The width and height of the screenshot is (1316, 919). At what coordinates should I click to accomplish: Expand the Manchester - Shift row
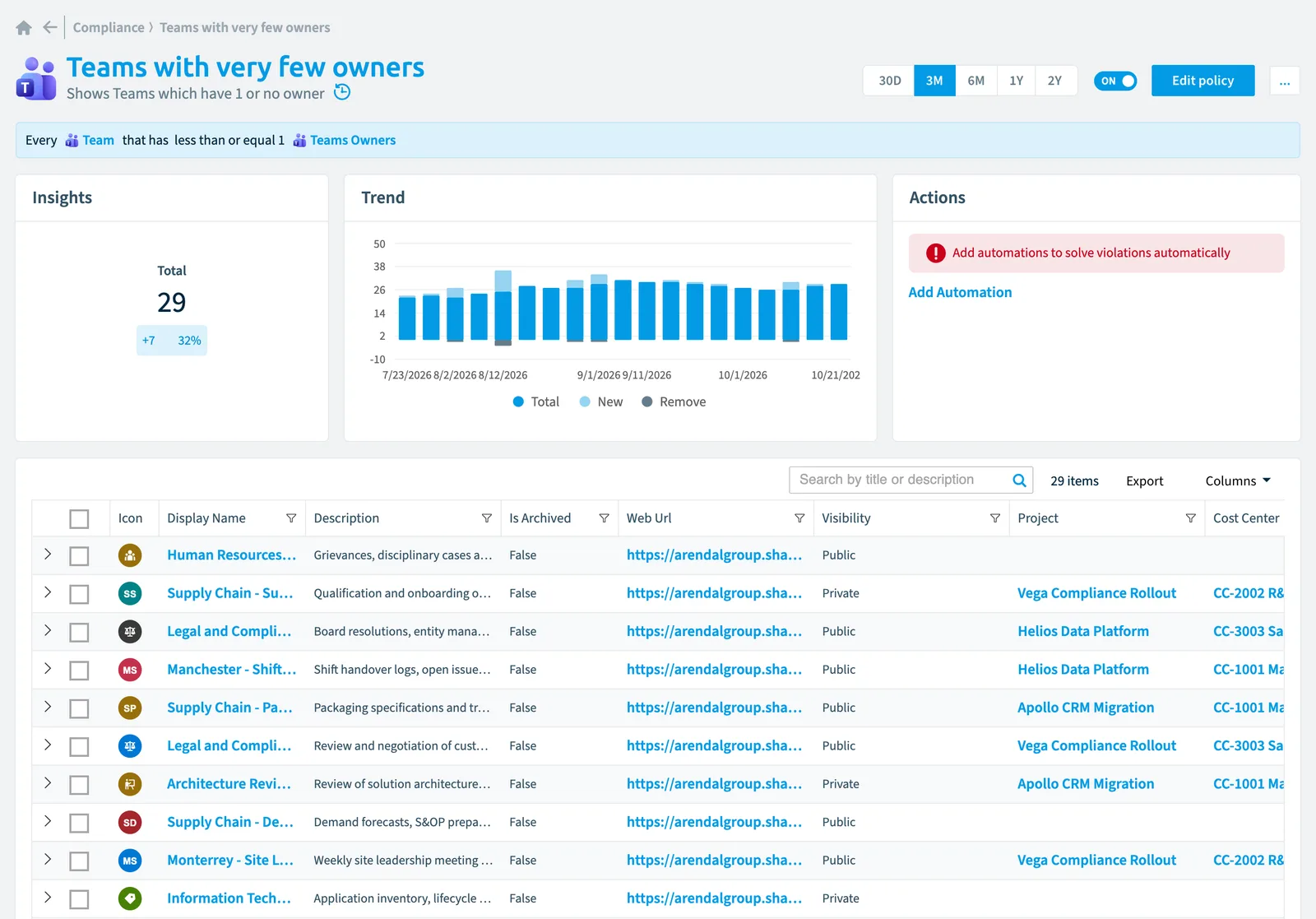[48, 669]
